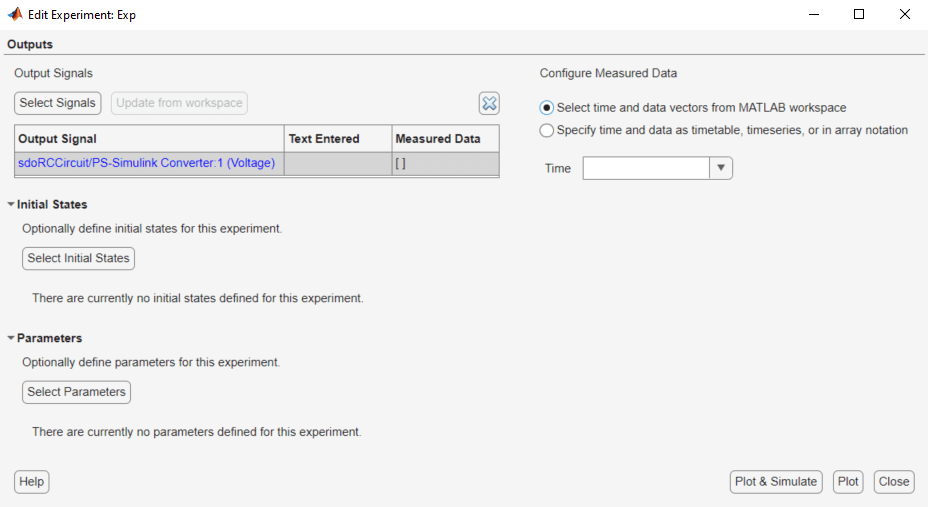Image resolution: width=928 pixels, height=507 pixels.
Task: Choose timetable, timeseries, or array notation option
Action: (547, 130)
